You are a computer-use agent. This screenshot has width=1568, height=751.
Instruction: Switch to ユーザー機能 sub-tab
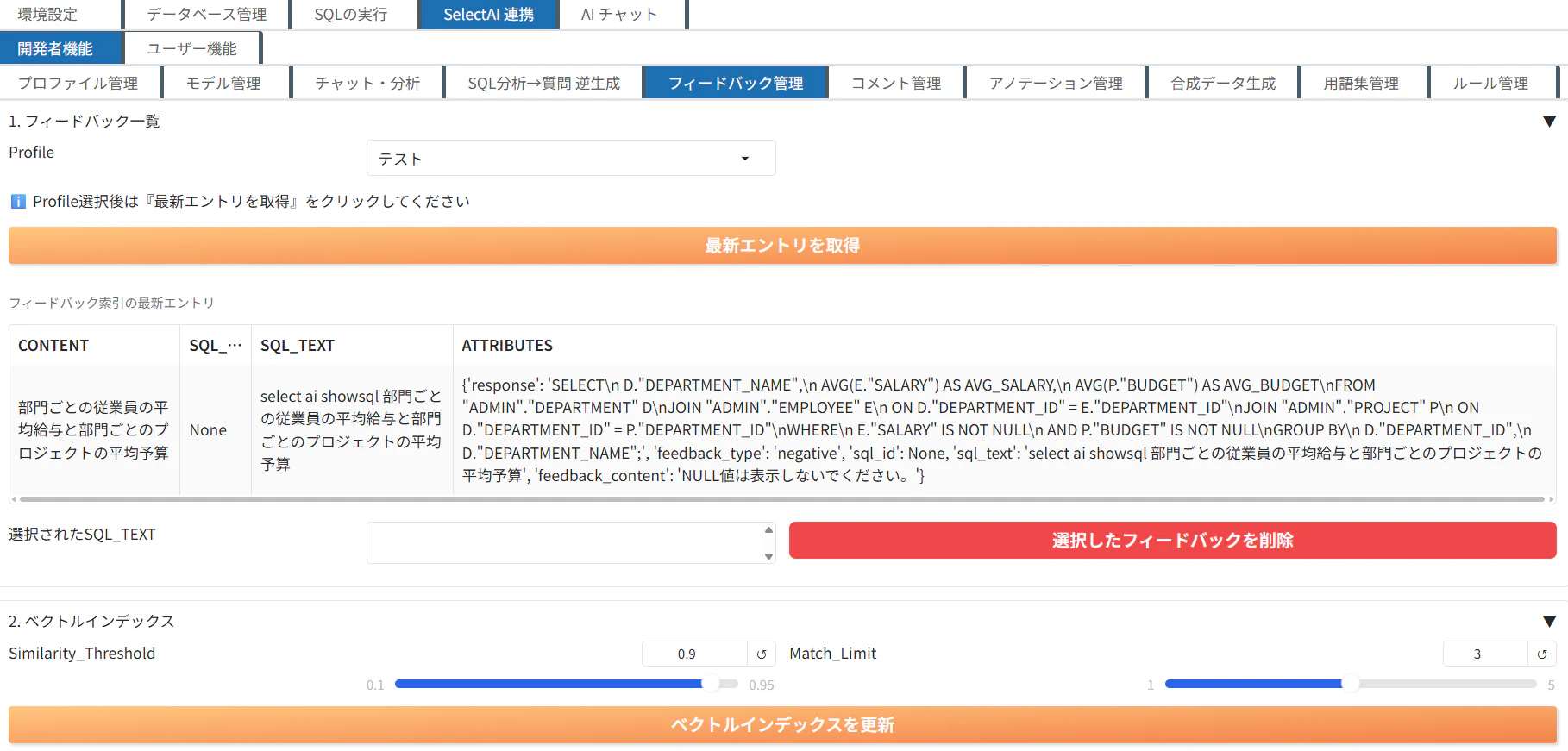tap(191, 49)
